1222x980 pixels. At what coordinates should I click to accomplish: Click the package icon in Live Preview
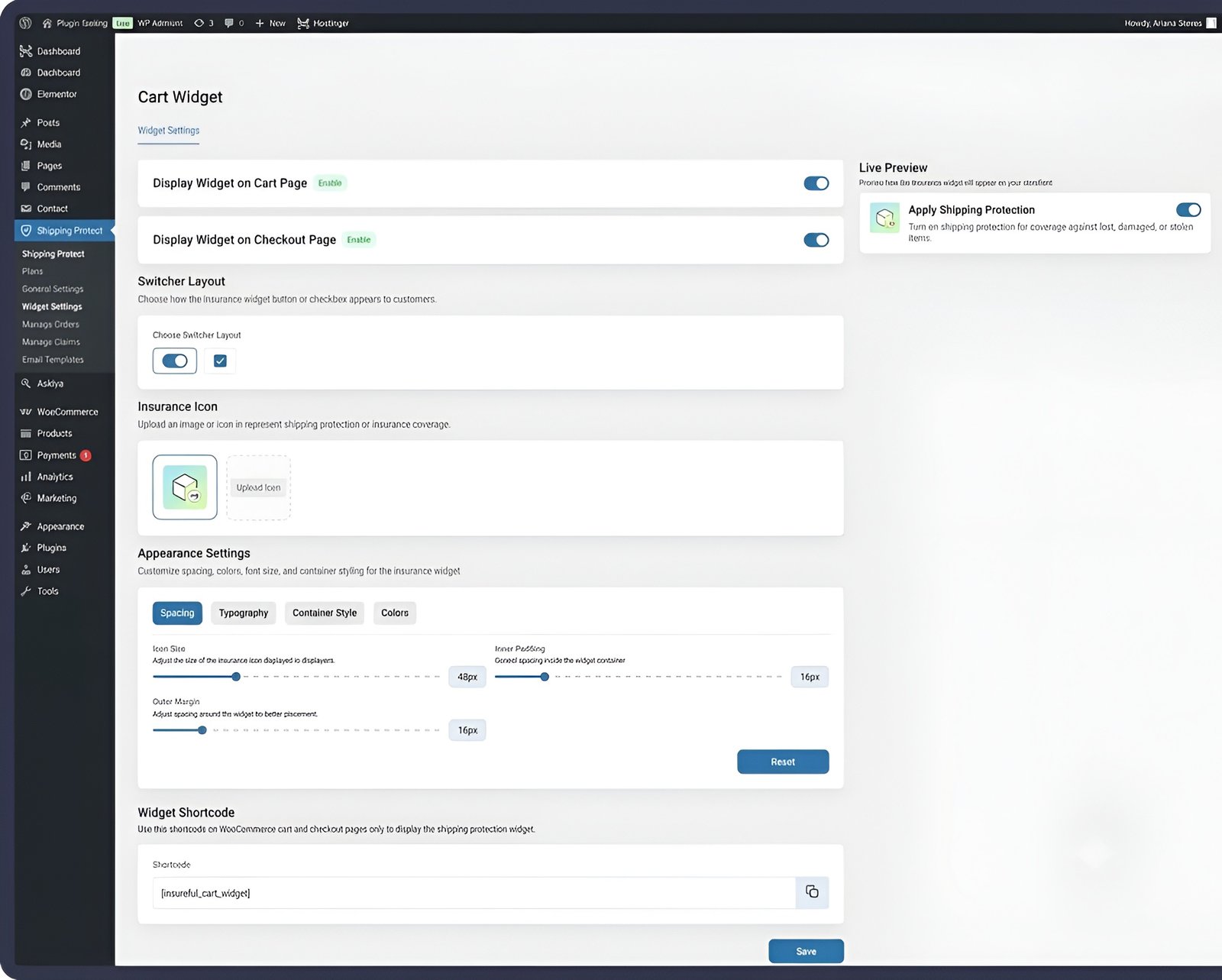click(885, 218)
